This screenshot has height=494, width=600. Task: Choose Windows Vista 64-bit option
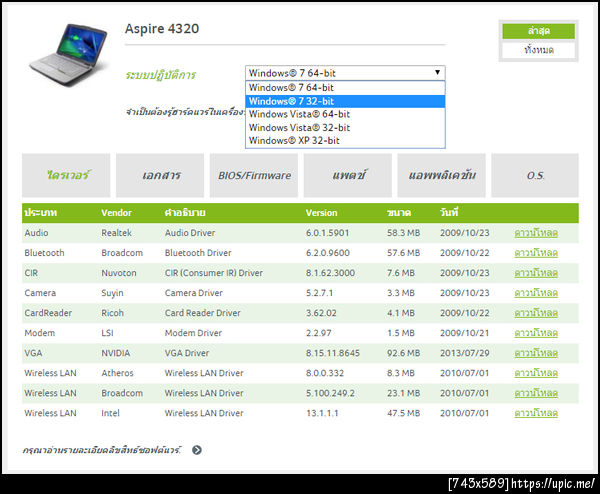pos(345,114)
